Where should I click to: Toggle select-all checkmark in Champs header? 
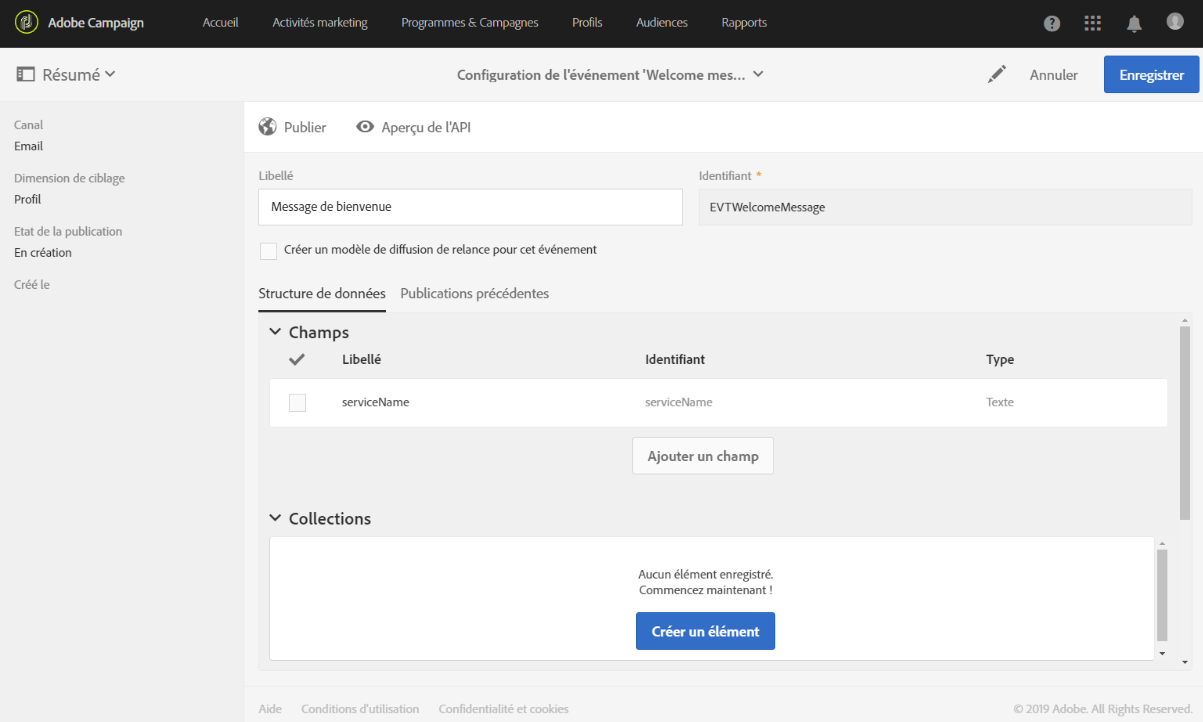[297, 360]
